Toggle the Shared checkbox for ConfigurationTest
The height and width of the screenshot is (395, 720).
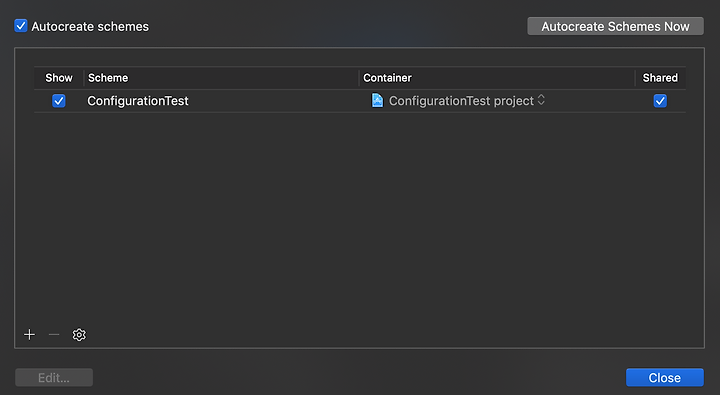click(x=660, y=101)
